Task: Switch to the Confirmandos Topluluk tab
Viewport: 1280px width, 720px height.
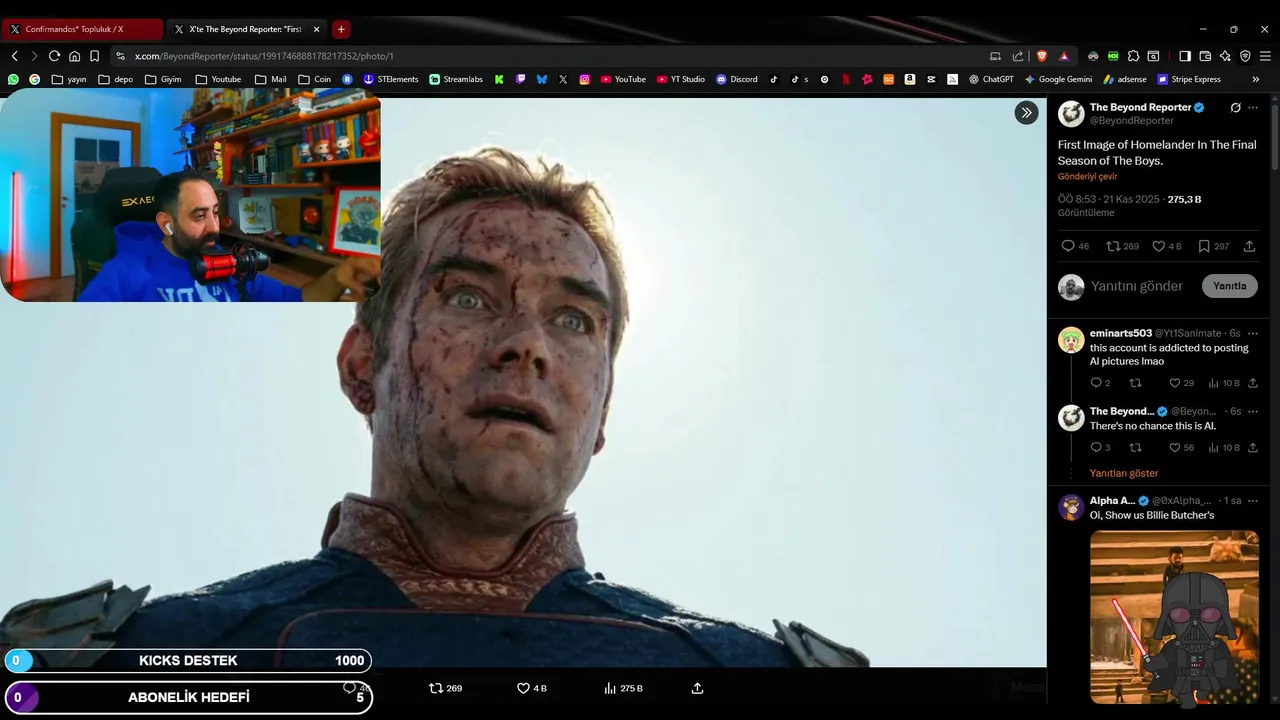Action: (x=82, y=29)
